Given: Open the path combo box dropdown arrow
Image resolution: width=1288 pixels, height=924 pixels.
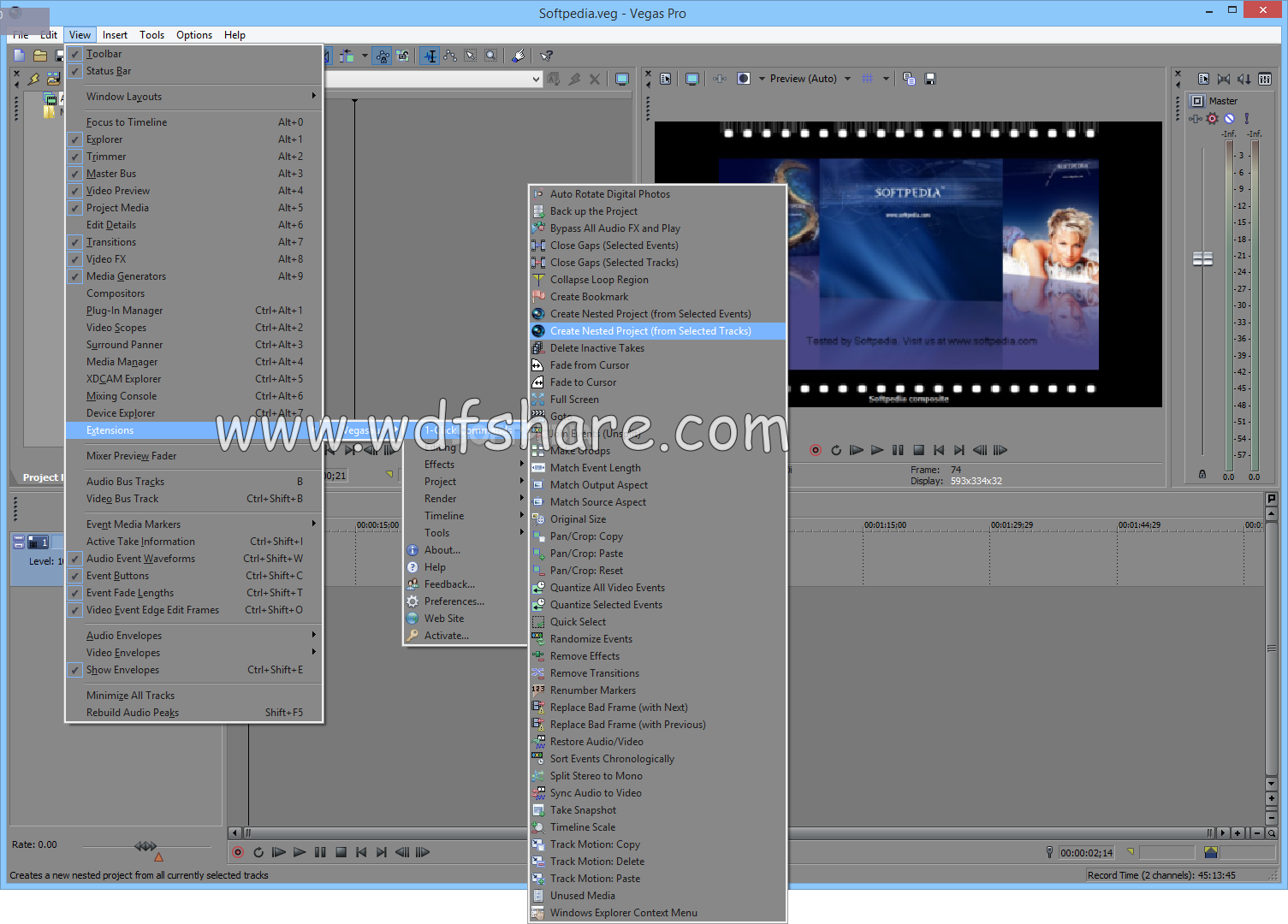Looking at the screenshot, I should tap(536, 80).
